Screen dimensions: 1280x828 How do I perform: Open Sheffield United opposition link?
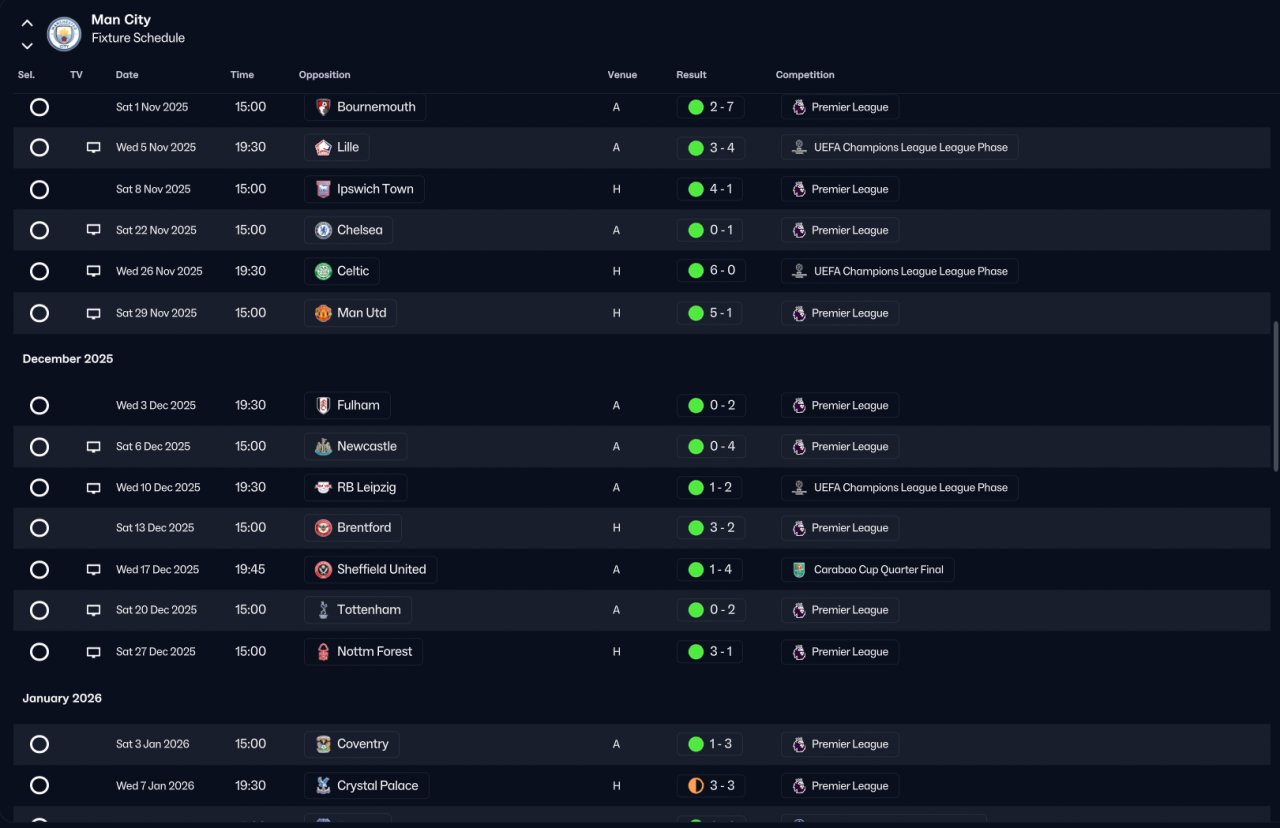[x=370, y=570]
